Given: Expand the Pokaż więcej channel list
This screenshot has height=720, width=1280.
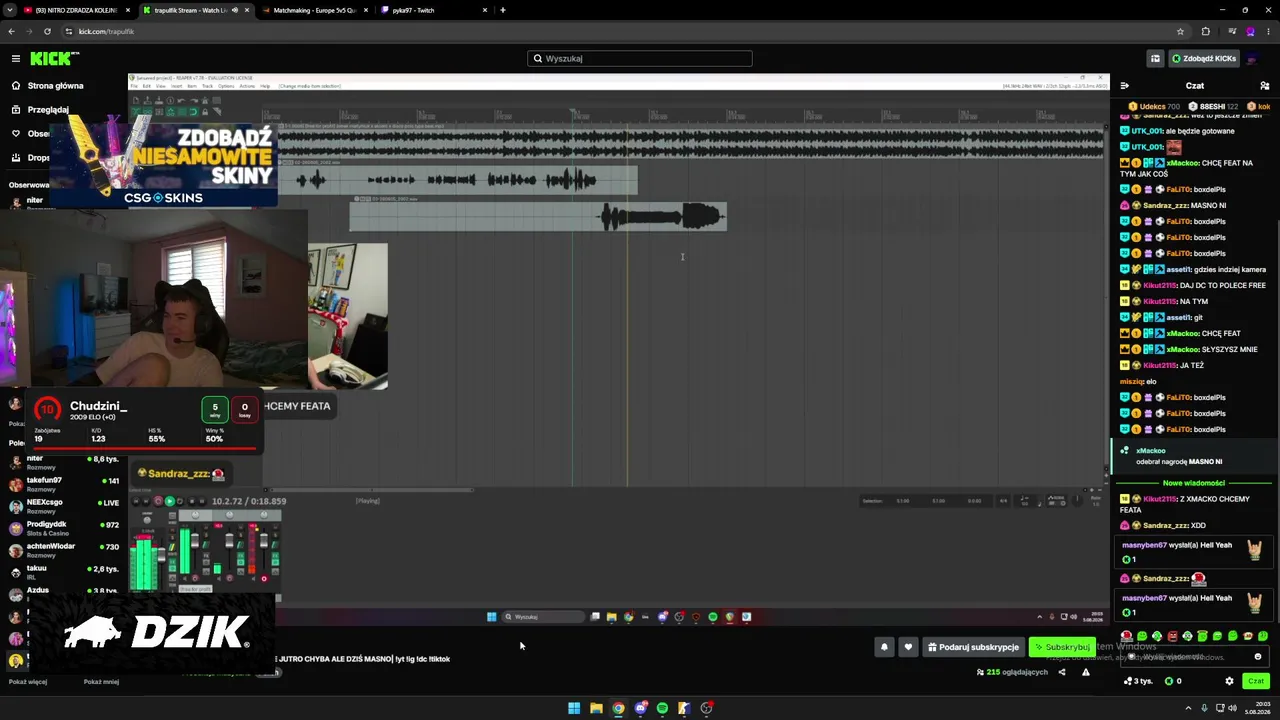Looking at the screenshot, I should (28, 682).
